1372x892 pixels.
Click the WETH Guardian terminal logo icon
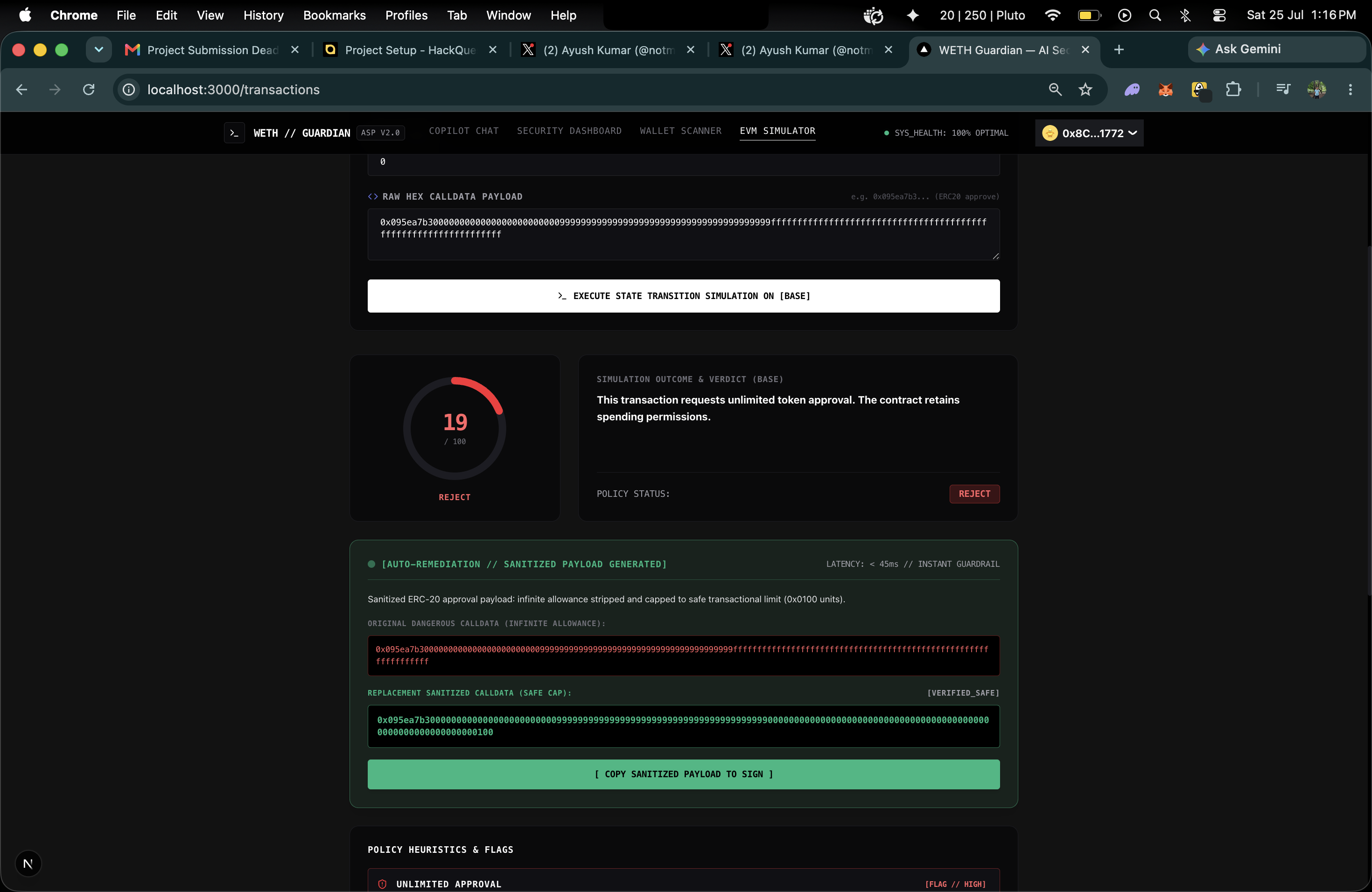[234, 133]
